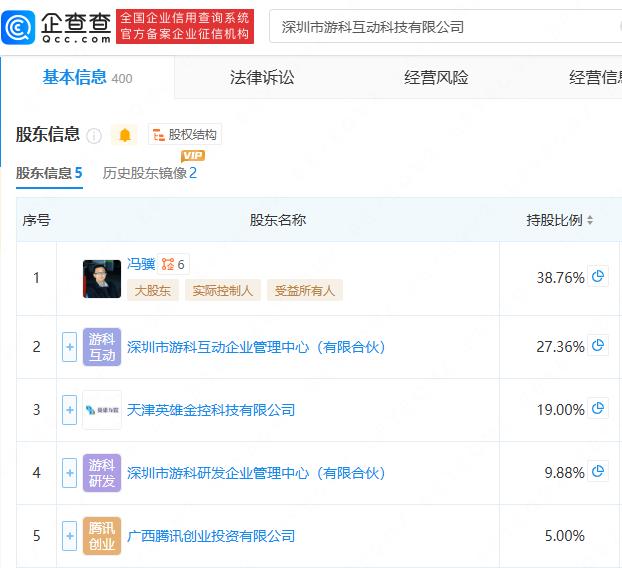Expand row for 天津英雄金控科技有限公司
Image resolution: width=622 pixels, height=568 pixels.
(70, 410)
